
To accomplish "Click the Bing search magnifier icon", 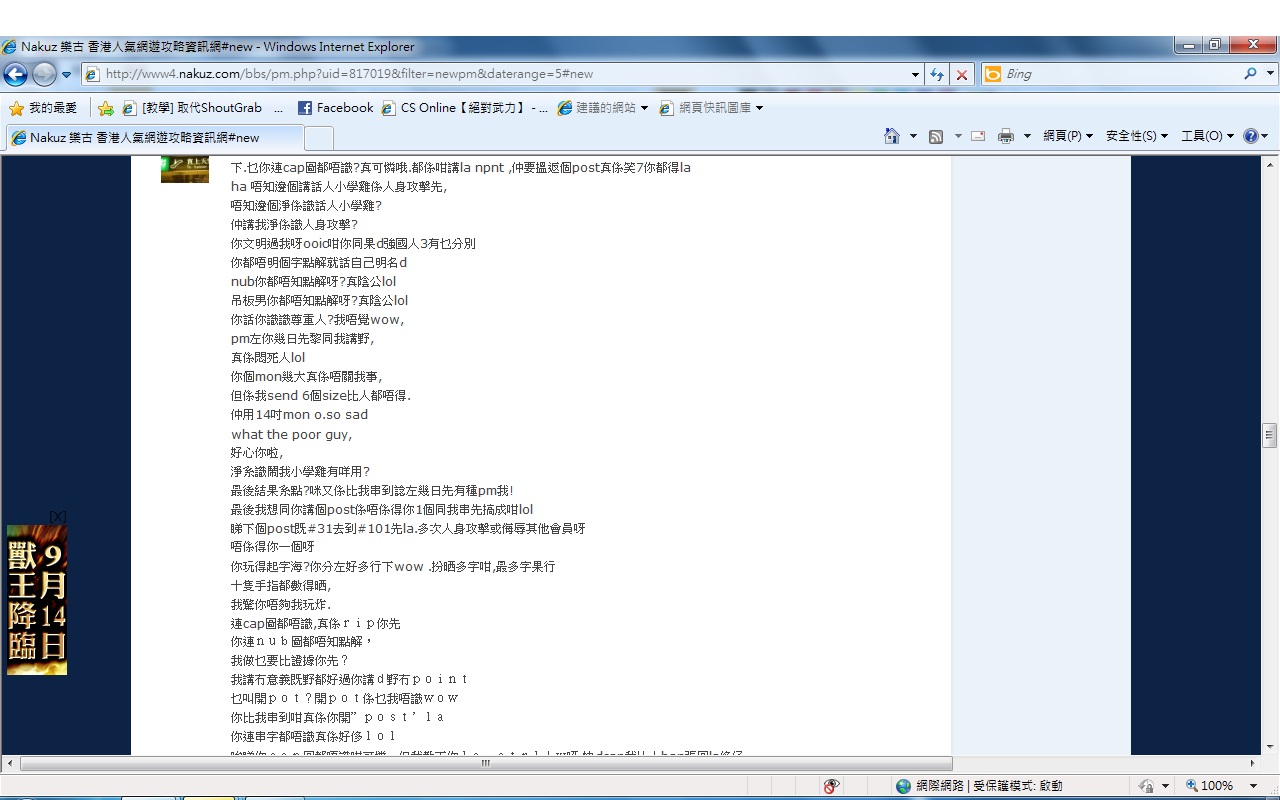I will [x=1250, y=74].
